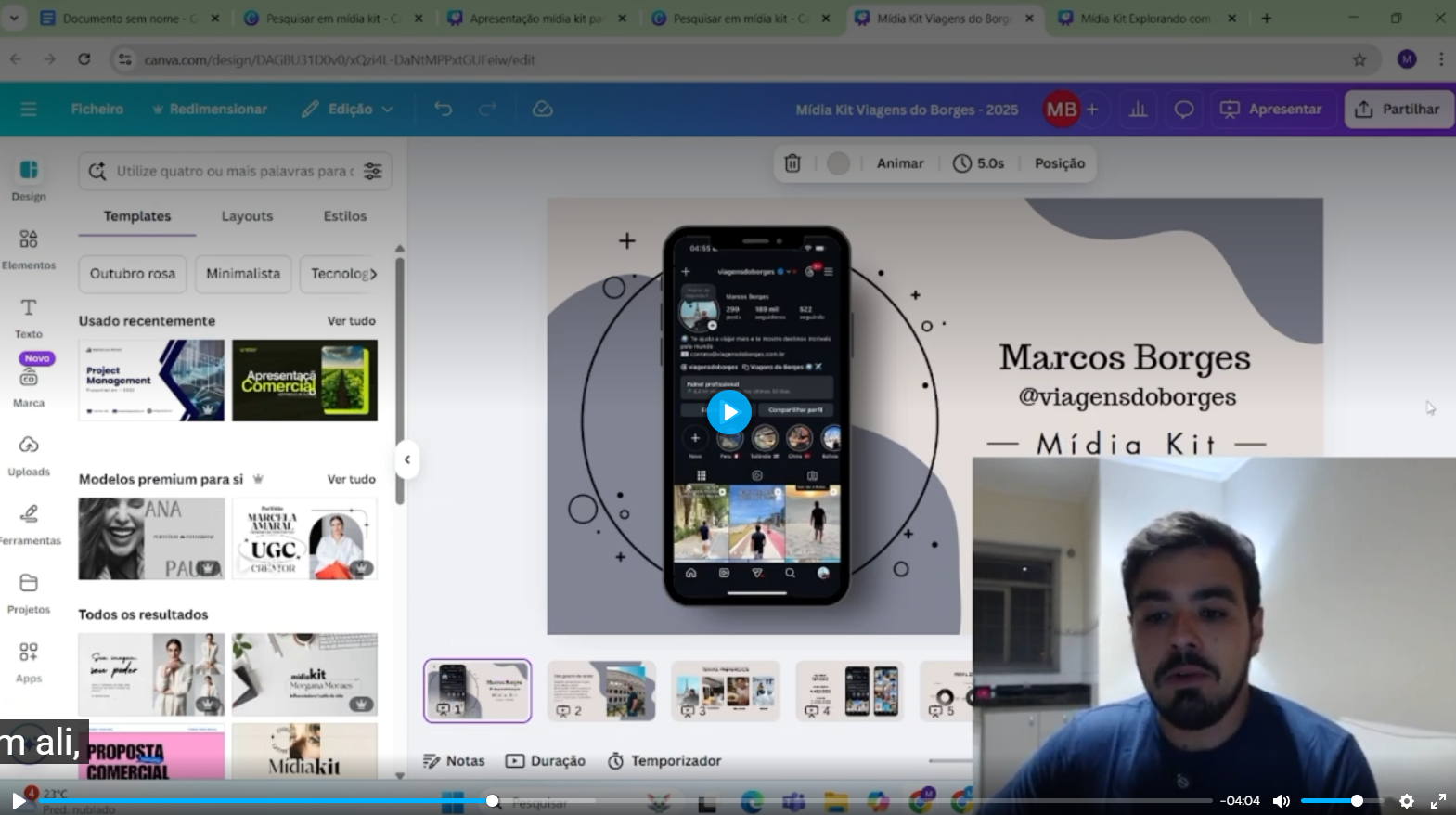This screenshot has width=1456, height=815.
Task: Switch to the Templates tab
Action: click(x=137, y=216)
